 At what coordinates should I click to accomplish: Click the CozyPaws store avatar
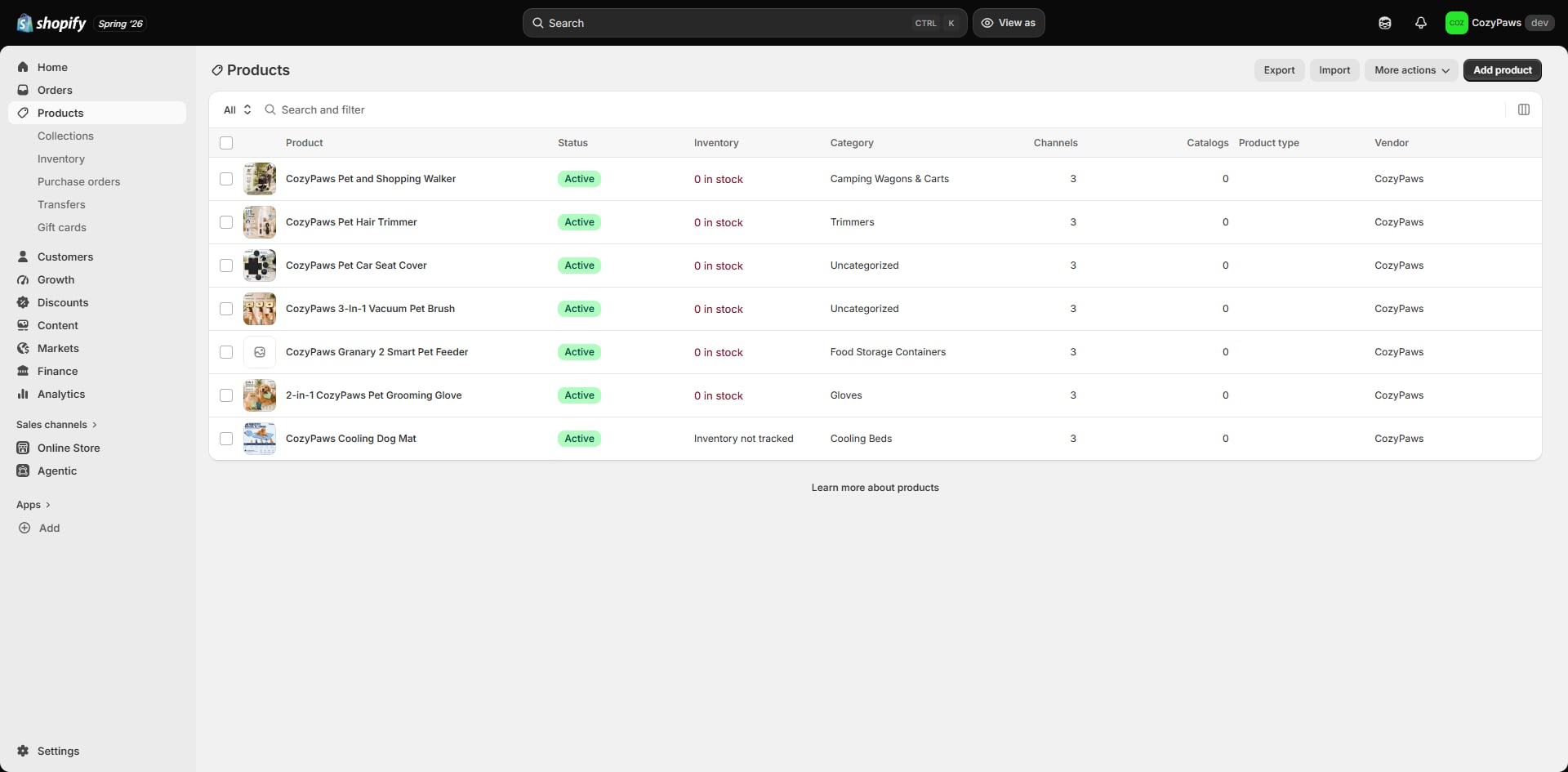tap(1456, 23)
